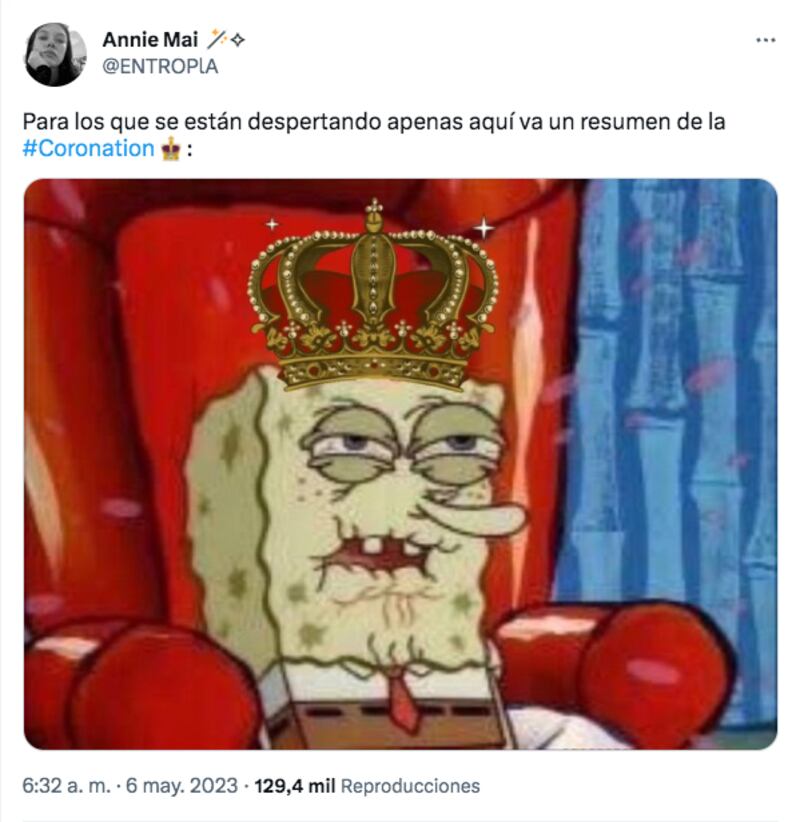Click the 129,4 mil view count

[295, 785]
